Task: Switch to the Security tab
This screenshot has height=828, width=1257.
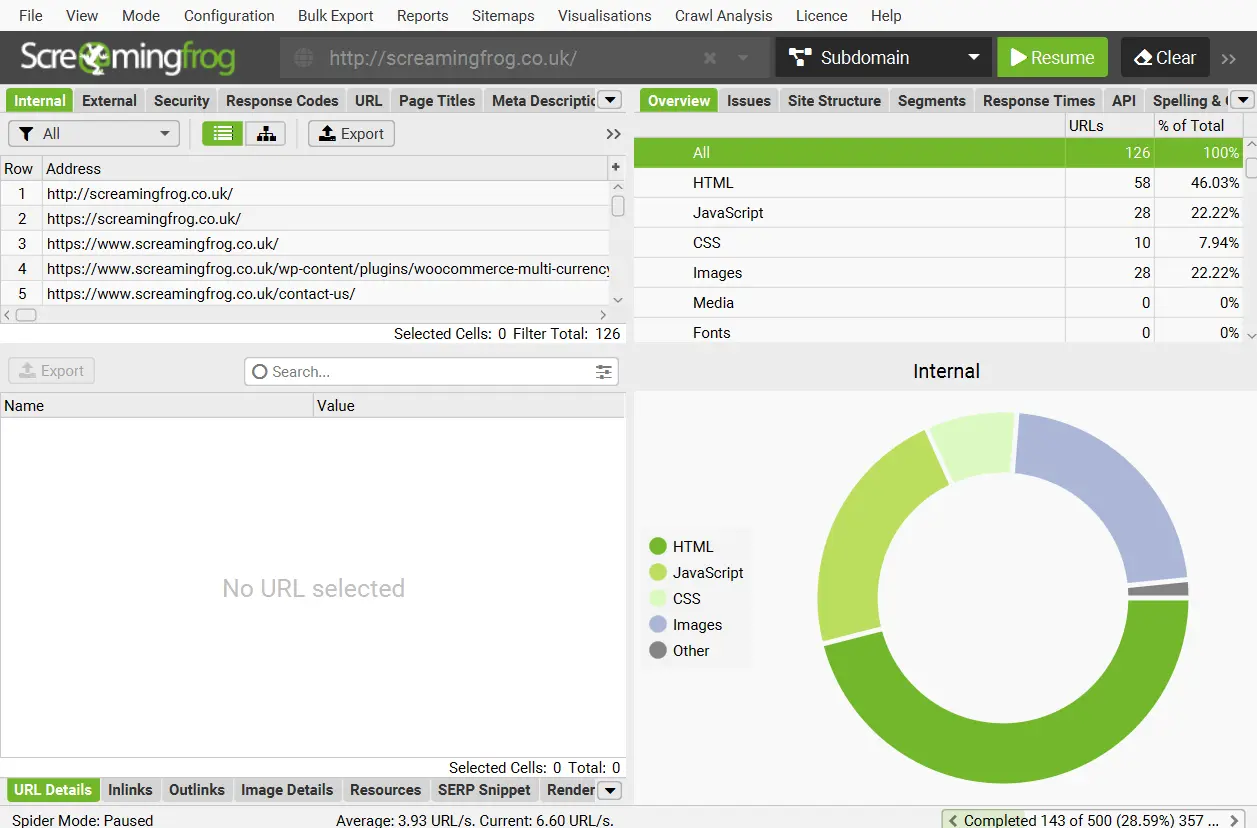Action: tap(182, 100)
